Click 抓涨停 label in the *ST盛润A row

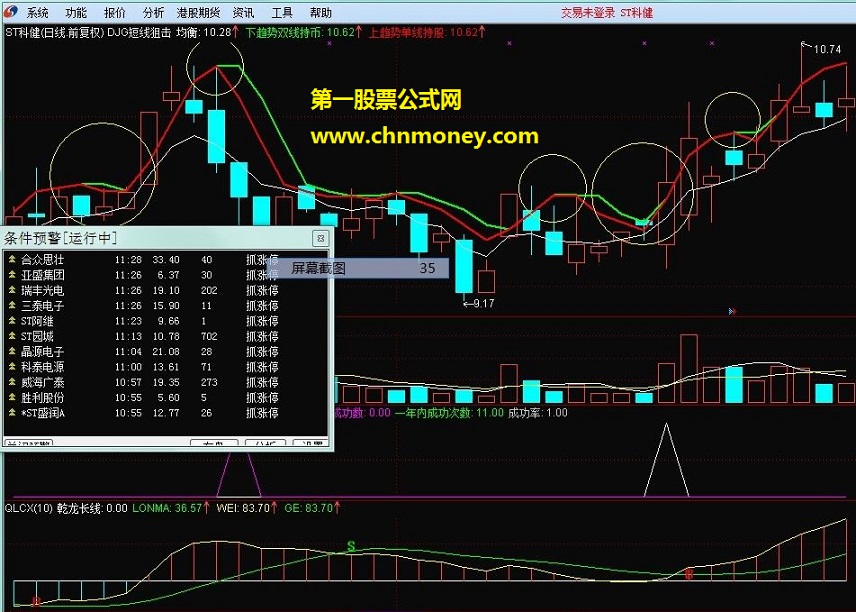[262, 413]
